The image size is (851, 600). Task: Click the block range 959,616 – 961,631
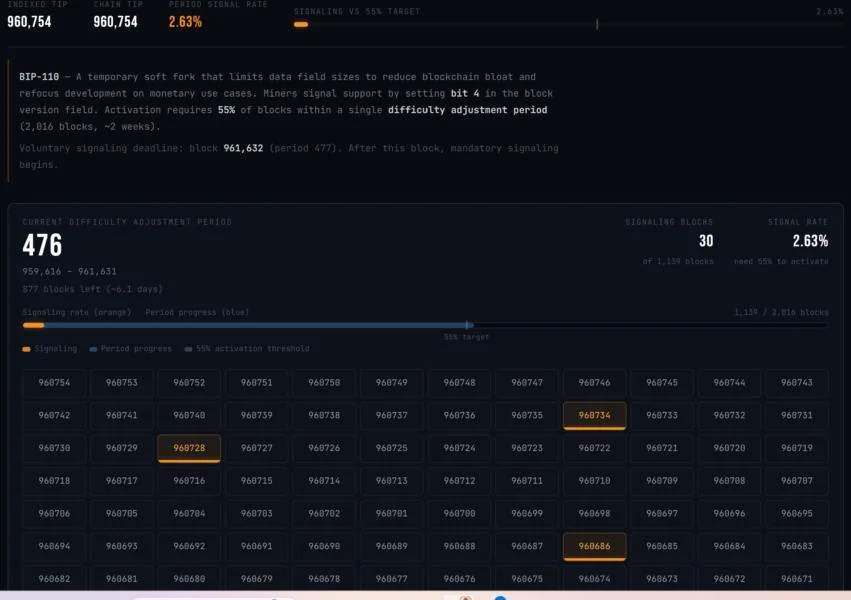(x=69, y=271)
